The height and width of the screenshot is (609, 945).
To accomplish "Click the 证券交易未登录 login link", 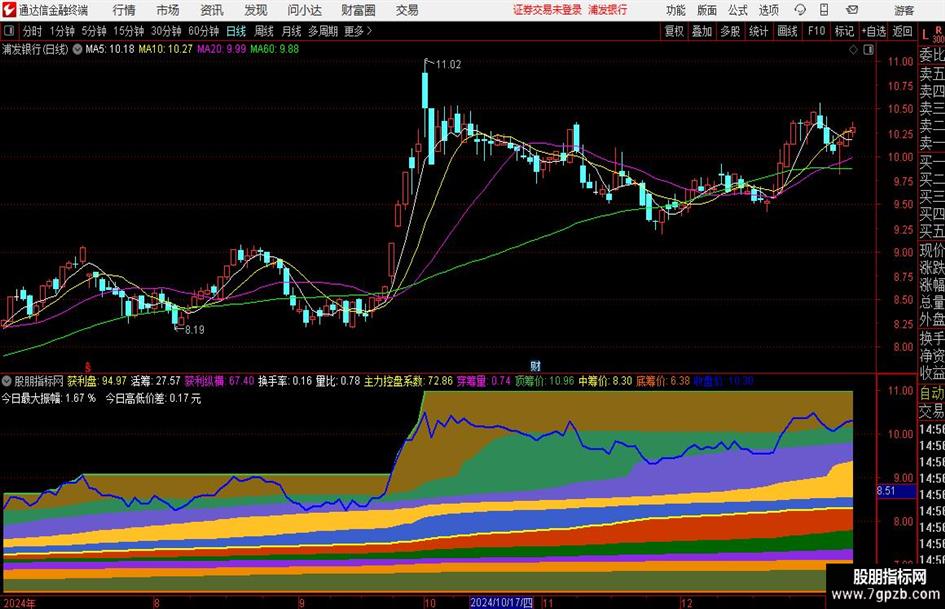I will point(547,10).
